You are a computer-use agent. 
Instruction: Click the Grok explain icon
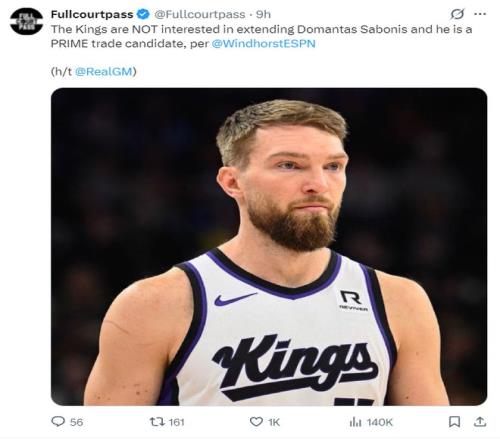click(x=457, y=14)
